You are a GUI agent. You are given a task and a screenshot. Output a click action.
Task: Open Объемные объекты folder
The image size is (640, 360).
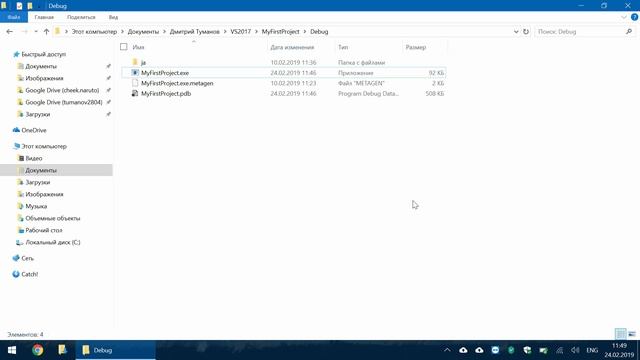53,218
